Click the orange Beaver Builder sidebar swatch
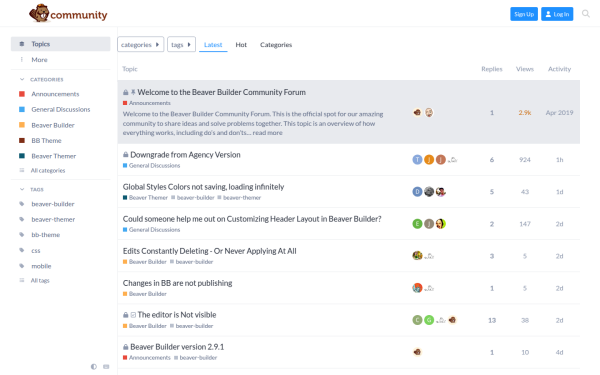This screenshot has width=600, height=375. click(22, 125)
